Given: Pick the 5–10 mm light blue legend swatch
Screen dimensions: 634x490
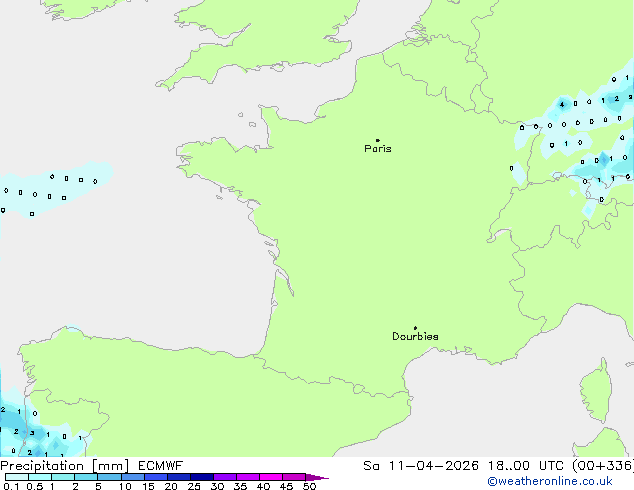Looking at the screenshot, I should (109, 477).
